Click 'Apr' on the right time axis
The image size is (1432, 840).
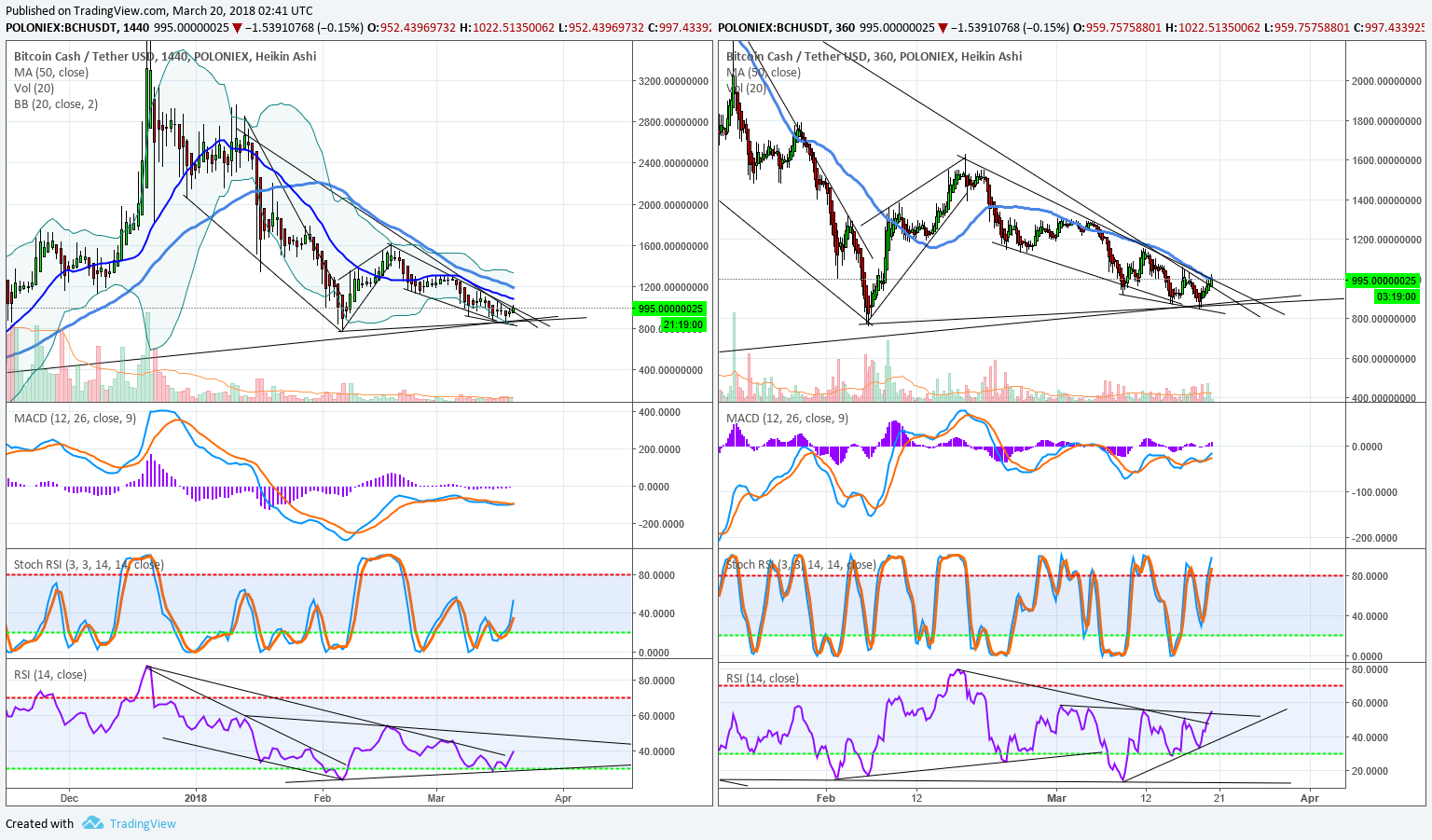tap(1310, 798)
